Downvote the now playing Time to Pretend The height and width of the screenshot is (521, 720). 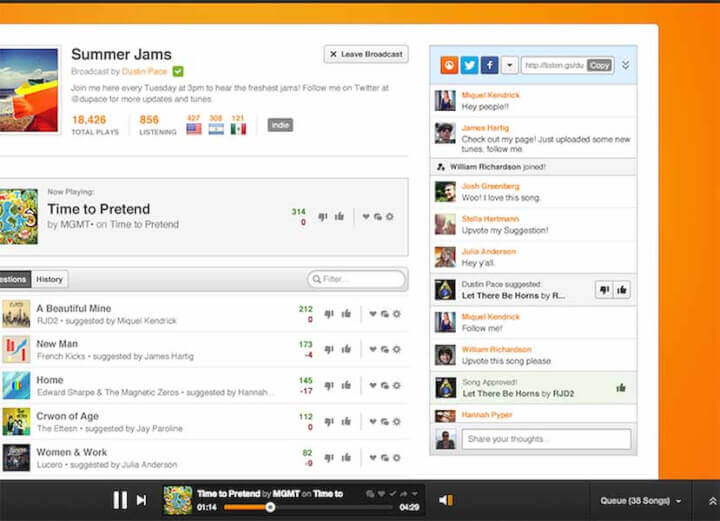pyautogui.click(x=323, y=216)
